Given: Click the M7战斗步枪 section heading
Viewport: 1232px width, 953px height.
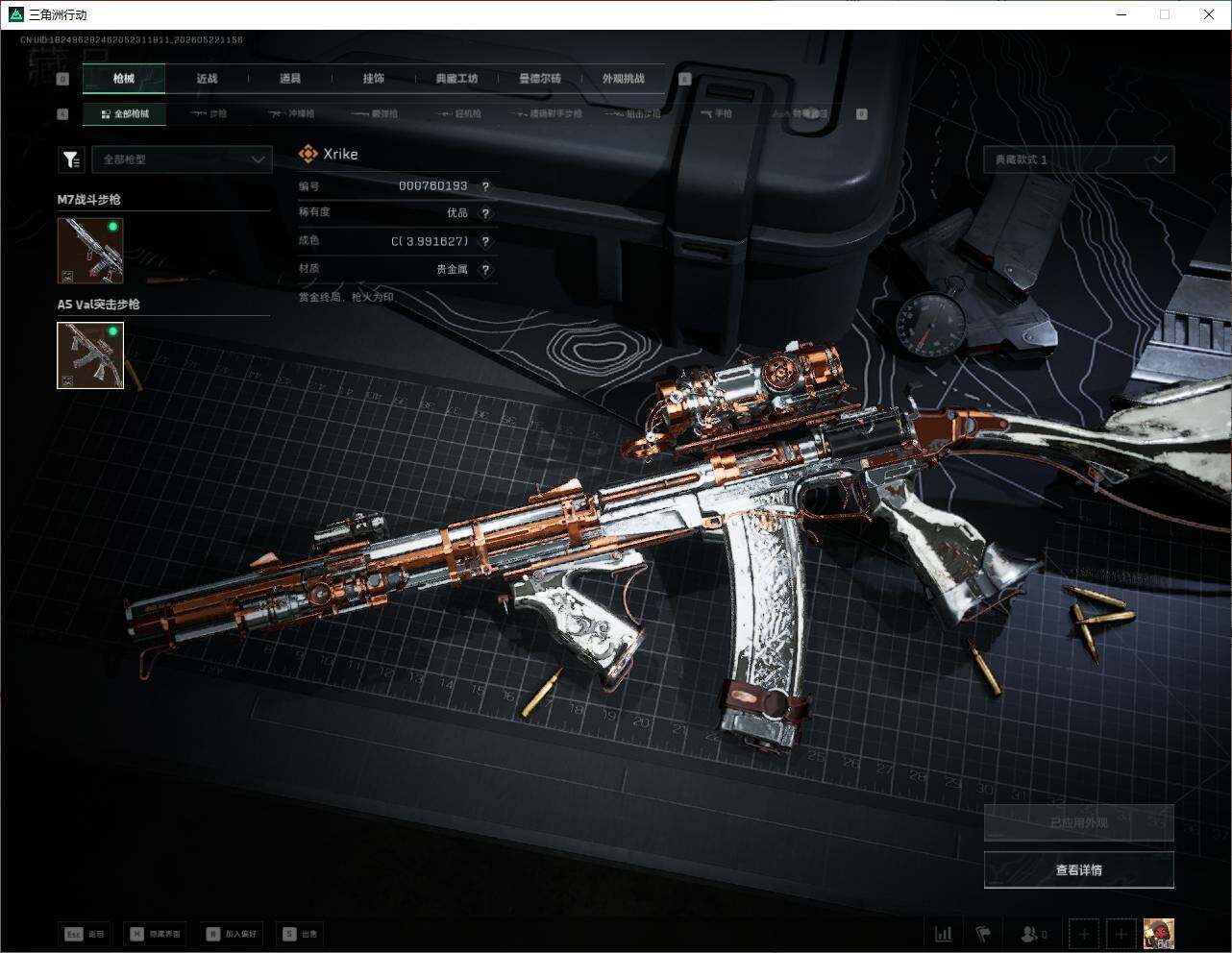Looking at the screenshot, I should [89, 200].
